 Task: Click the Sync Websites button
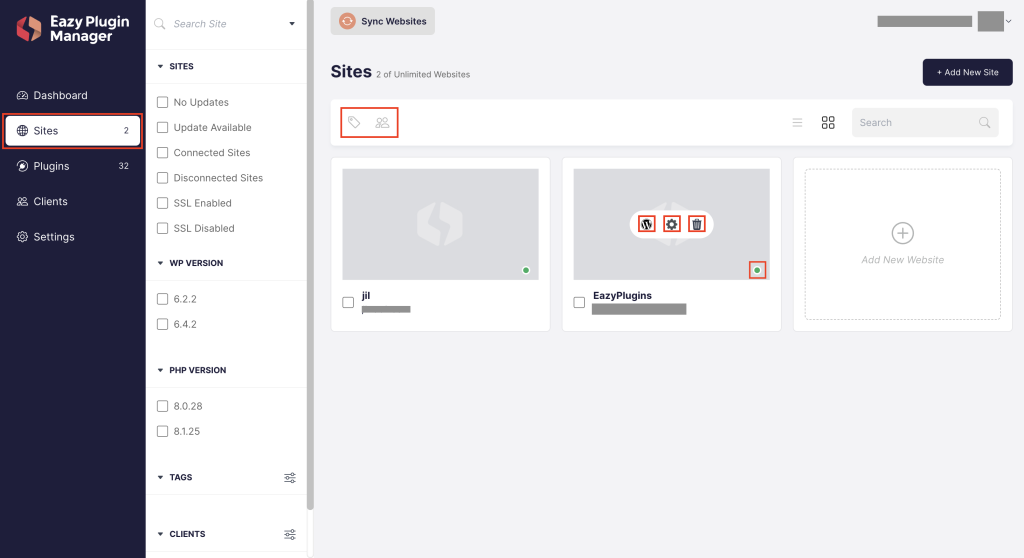click(x=383, y=21)
